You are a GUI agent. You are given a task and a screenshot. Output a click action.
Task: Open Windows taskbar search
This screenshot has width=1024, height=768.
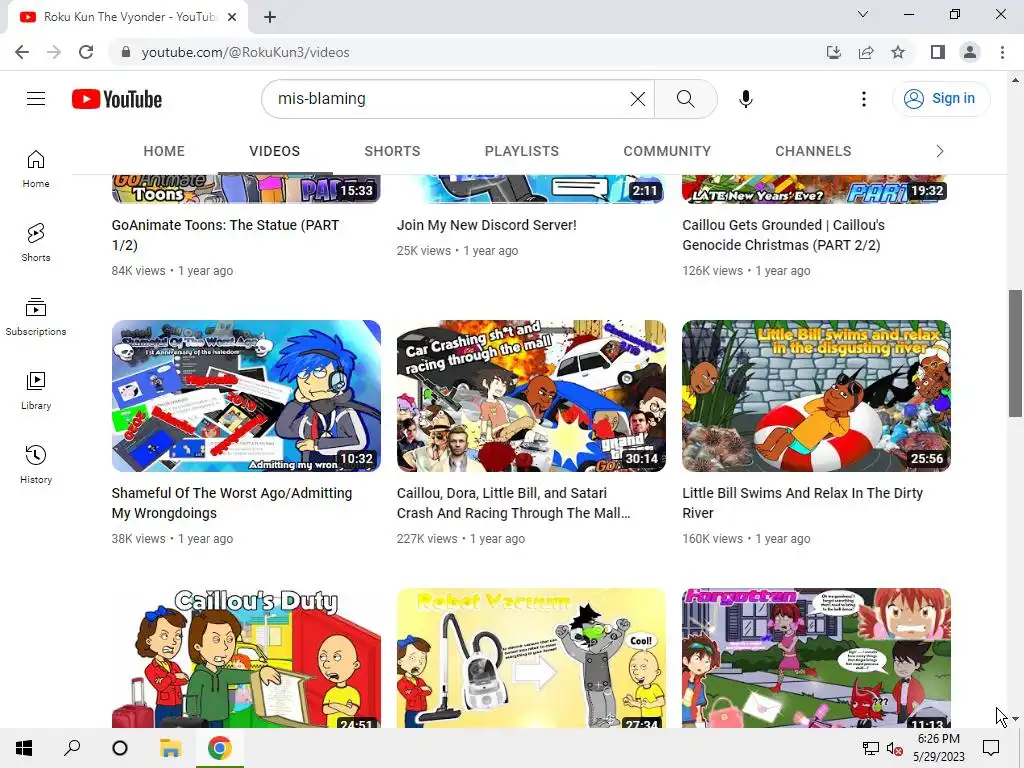tap(72, 748)
